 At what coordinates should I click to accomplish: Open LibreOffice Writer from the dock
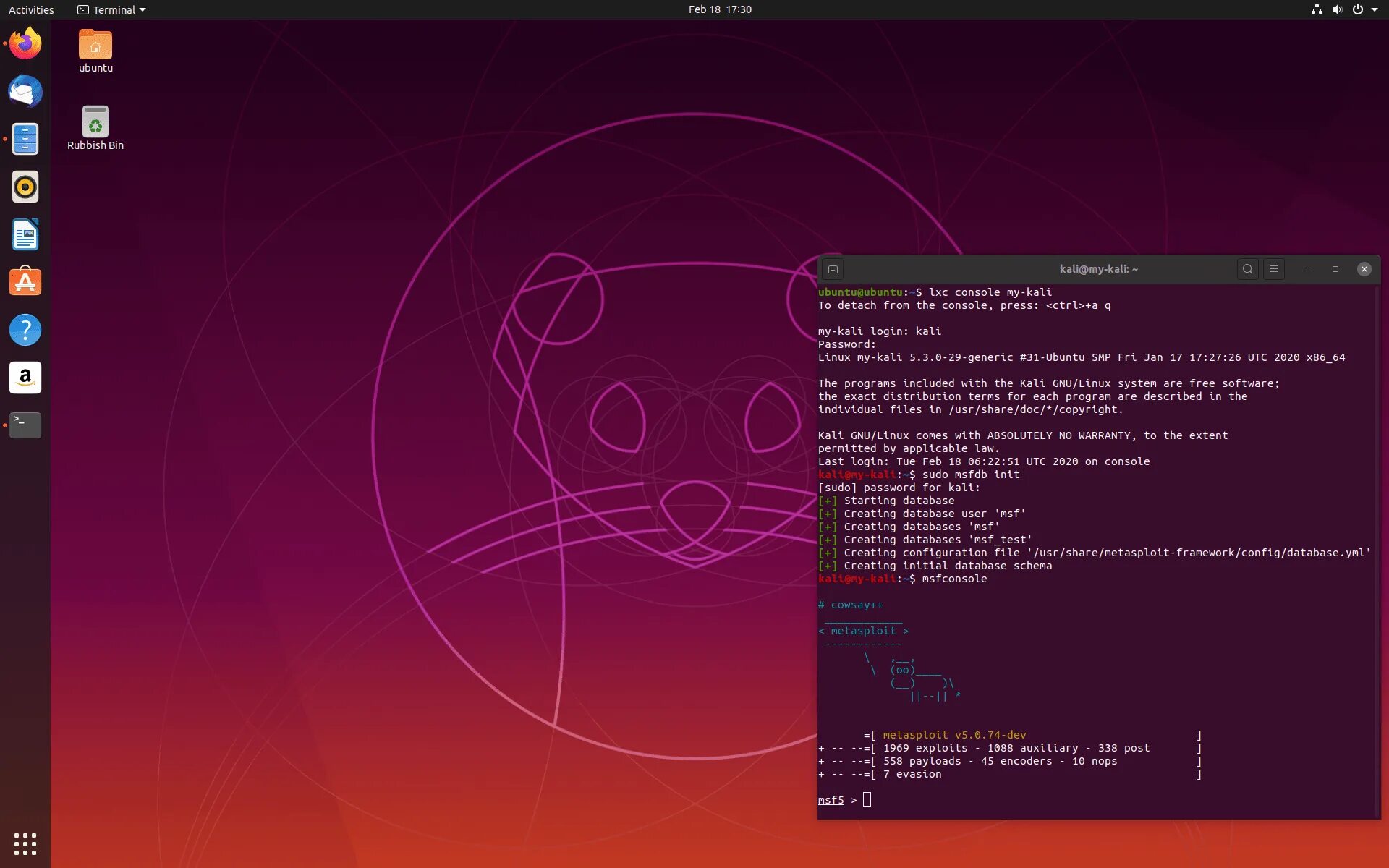(x=25, y=235)
